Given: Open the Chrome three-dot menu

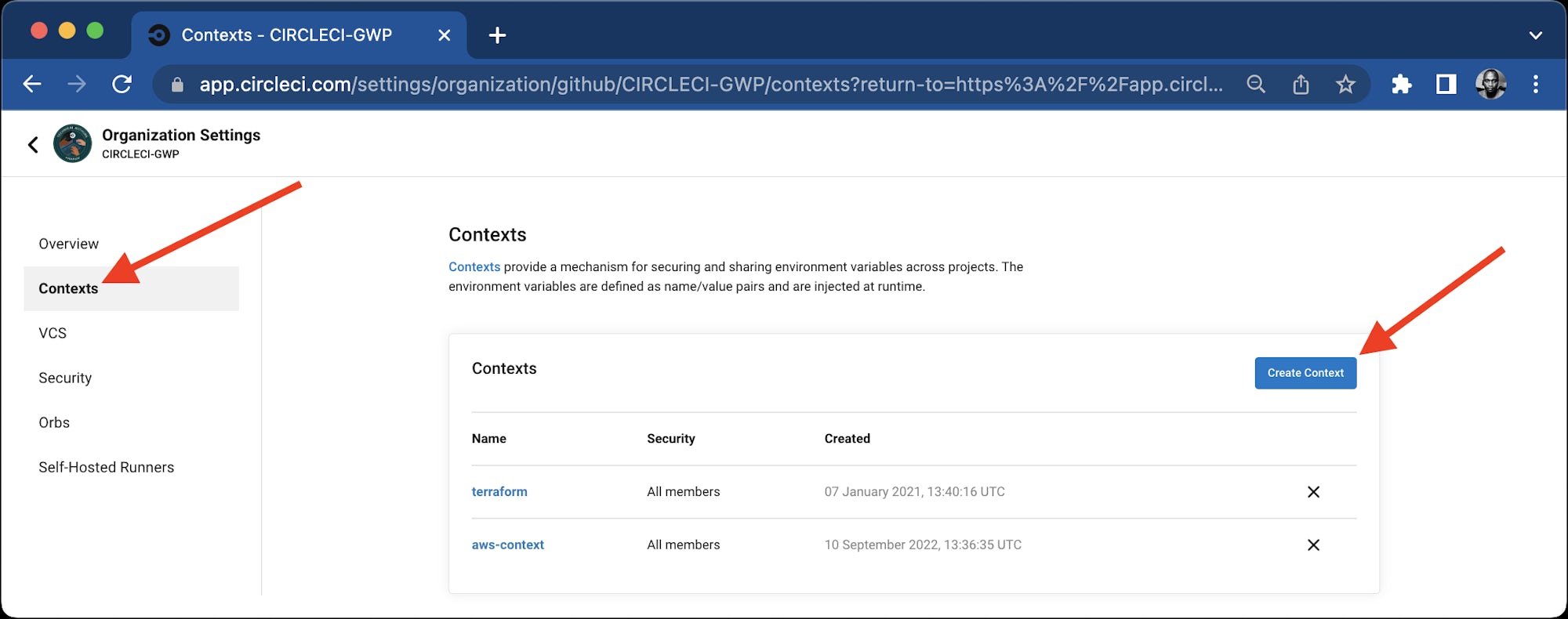Looking at the screenshot, I should [x=1535, y=84].
